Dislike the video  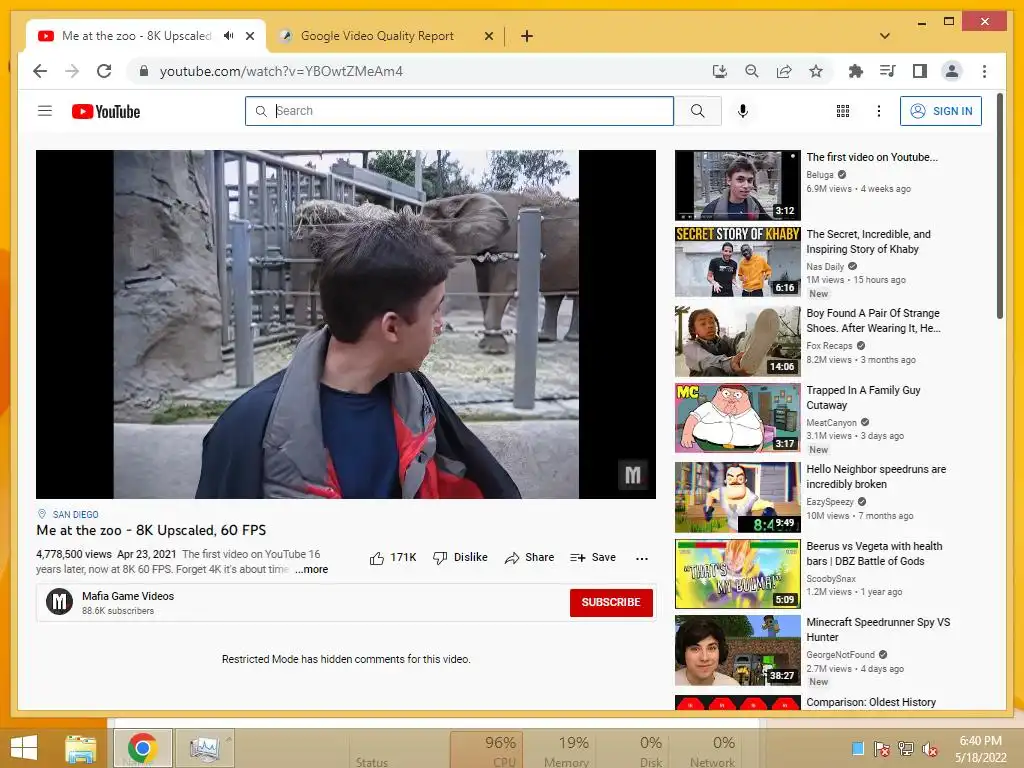pos(460,558)
